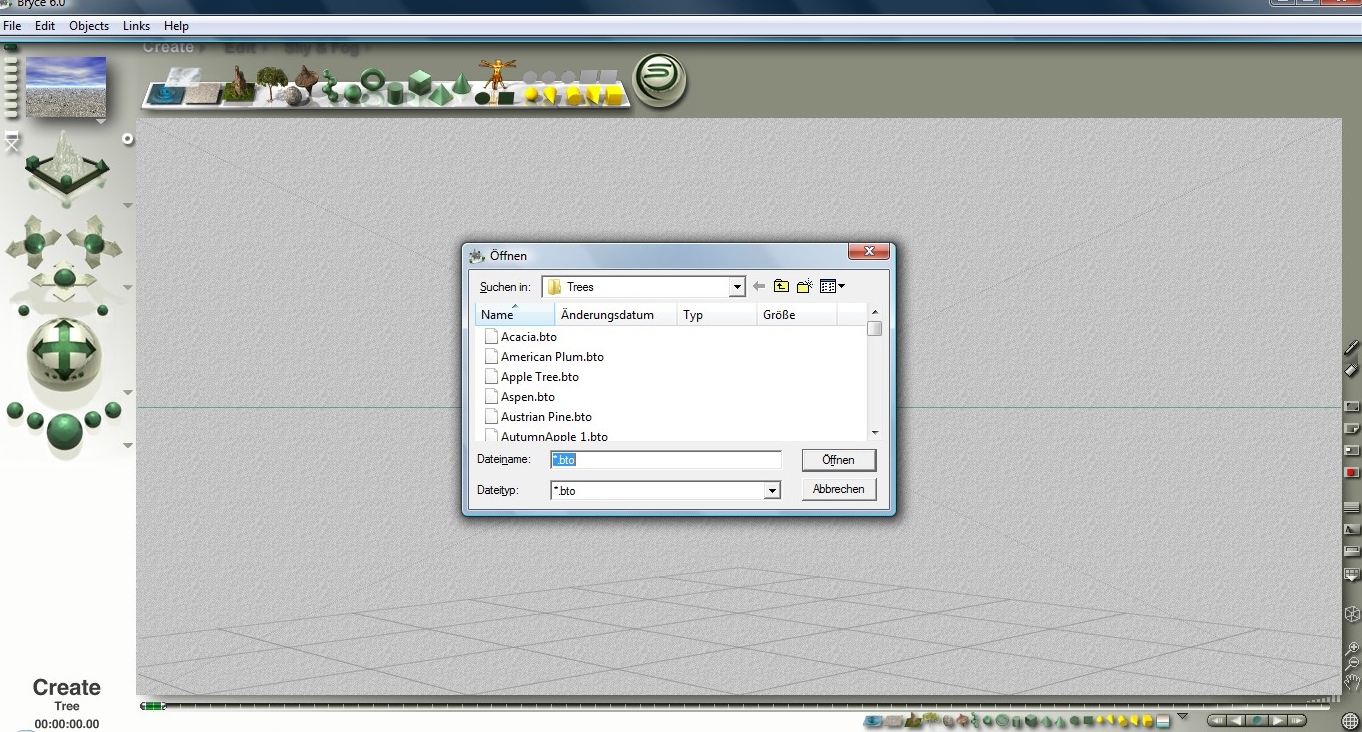
Task: Go up one folder level
Action: [x=781, y=287]
